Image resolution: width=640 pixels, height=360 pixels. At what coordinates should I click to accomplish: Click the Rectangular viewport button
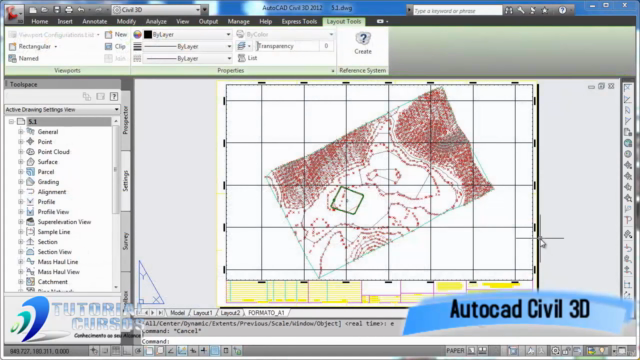tap(33, 47)
